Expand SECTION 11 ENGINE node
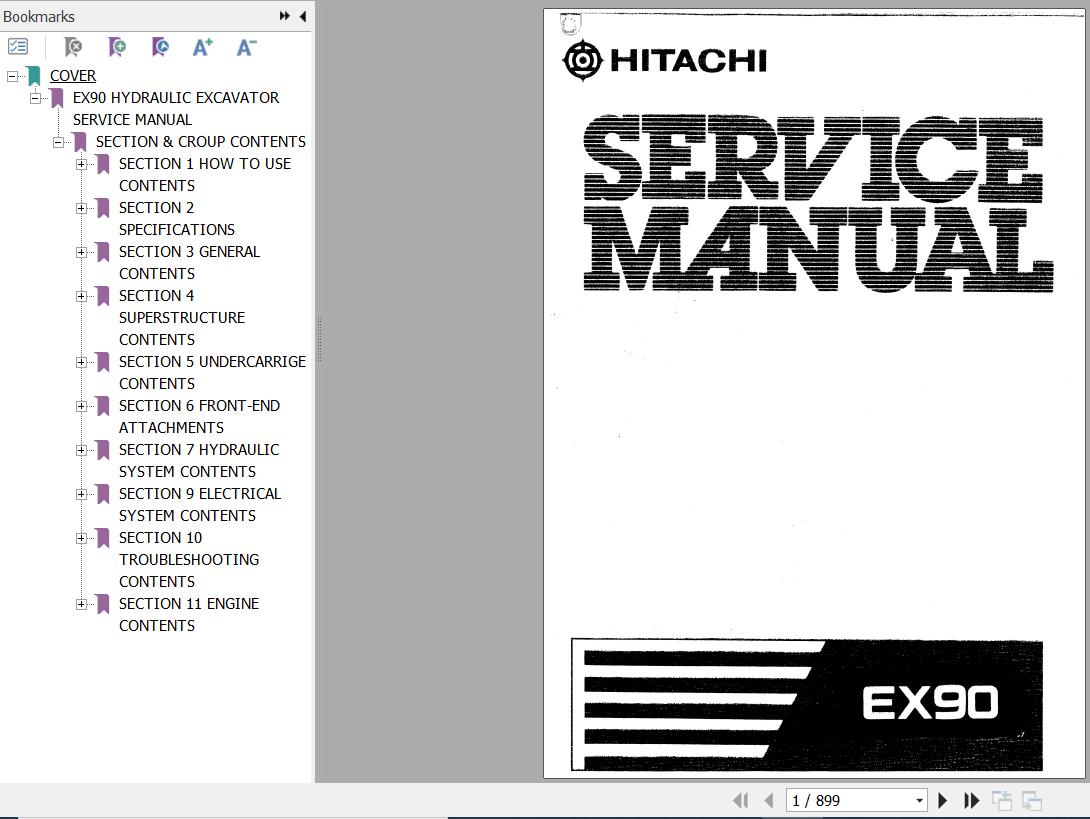1090x819 pixels. (81, 605)
